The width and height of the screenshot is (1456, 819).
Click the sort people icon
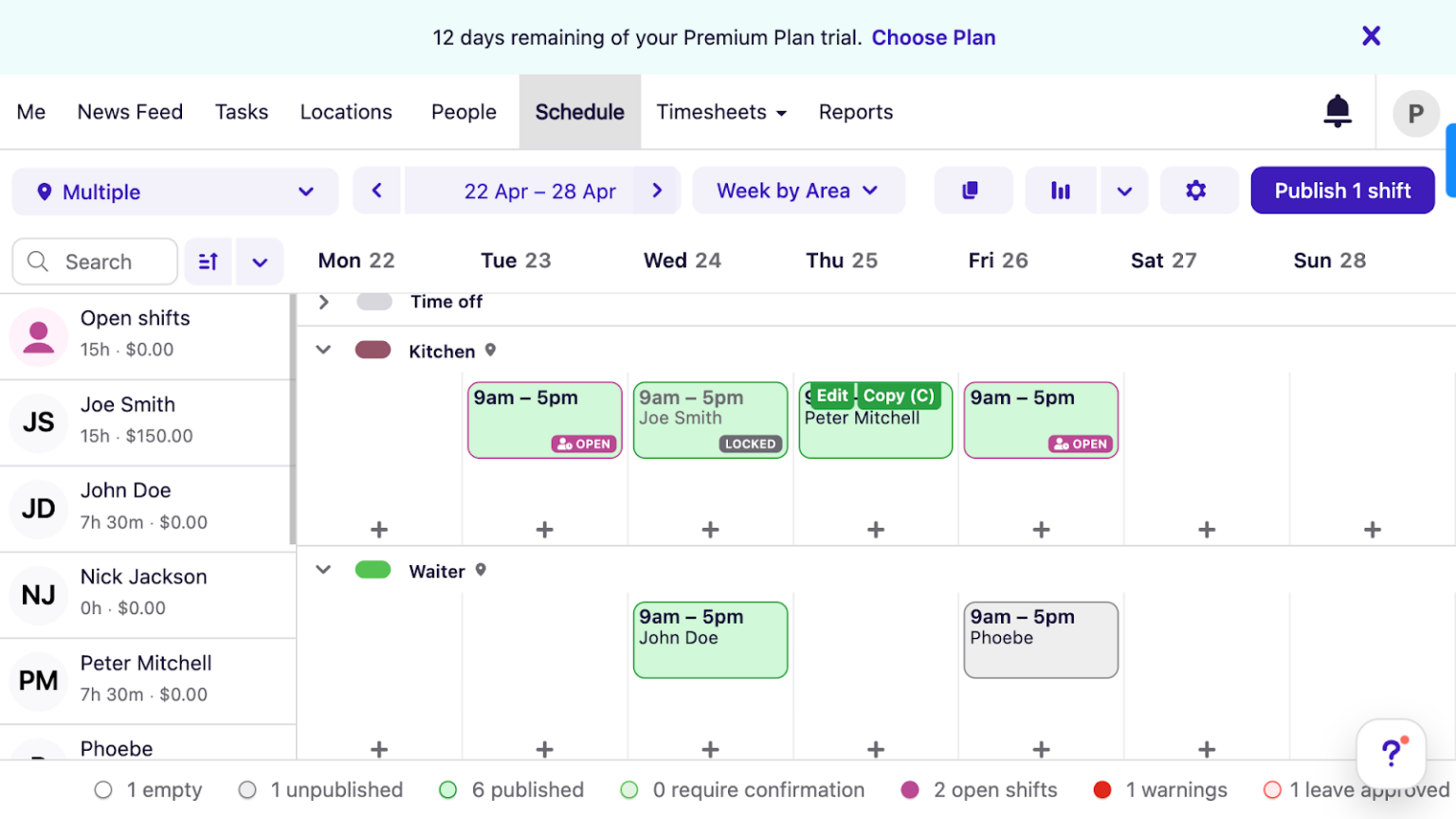pos(208,261)
